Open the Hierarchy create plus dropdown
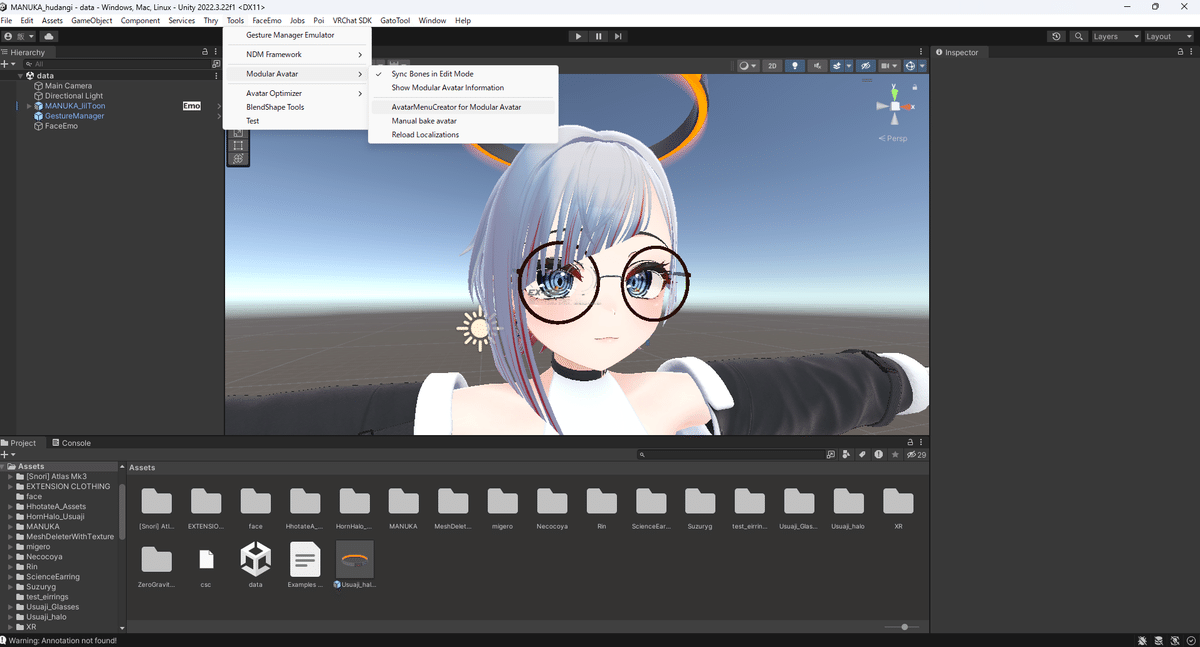1200x647 pixels. [9, 63]
